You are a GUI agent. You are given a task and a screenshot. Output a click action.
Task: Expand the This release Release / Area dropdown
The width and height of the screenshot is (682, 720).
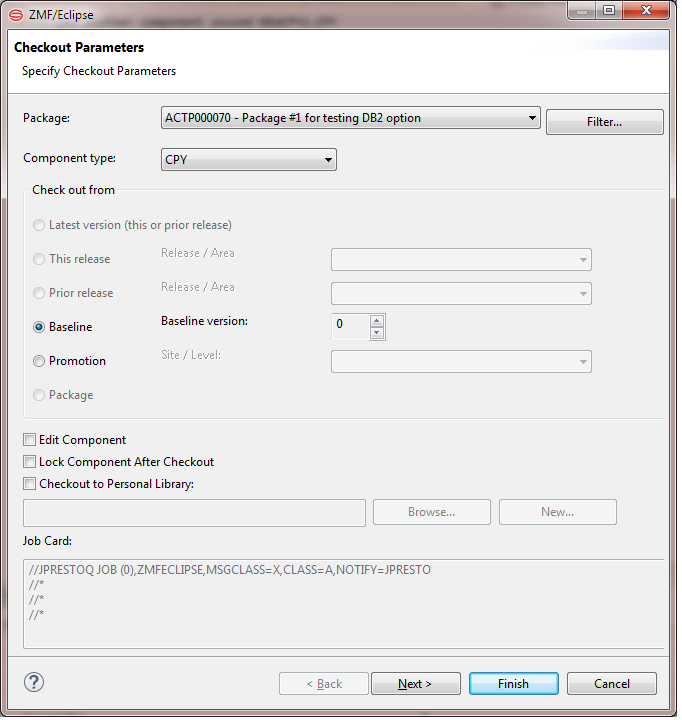(x=461, y=259)
